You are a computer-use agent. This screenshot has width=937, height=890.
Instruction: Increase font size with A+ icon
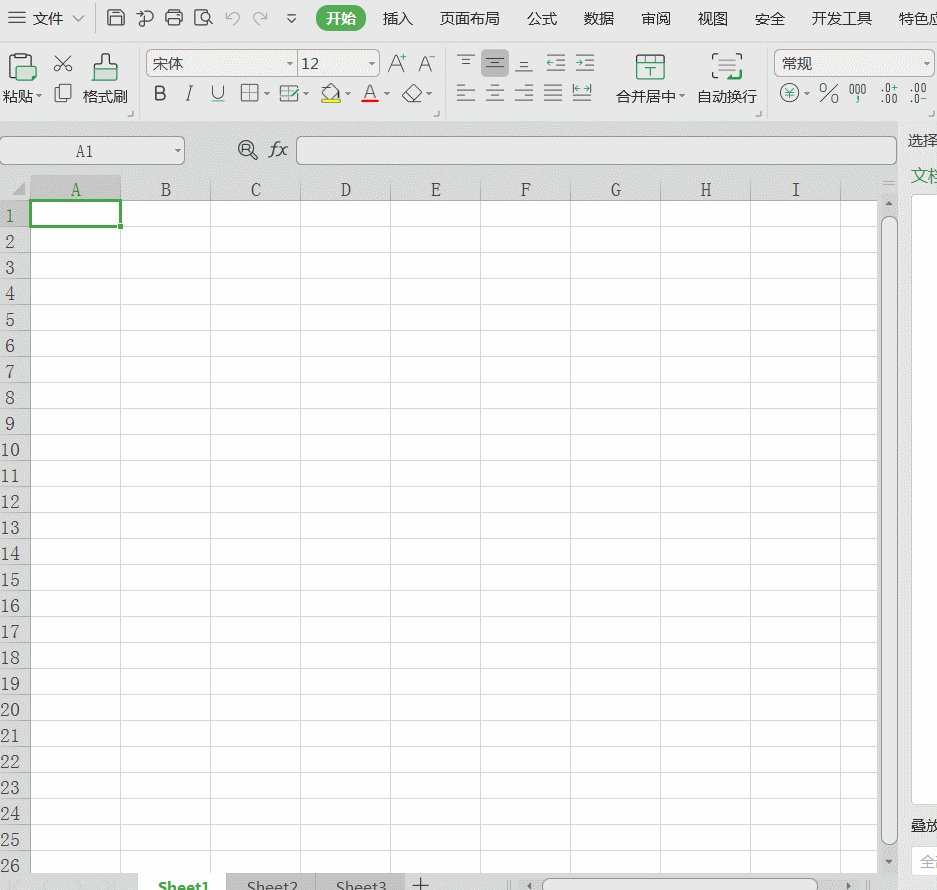397,63
